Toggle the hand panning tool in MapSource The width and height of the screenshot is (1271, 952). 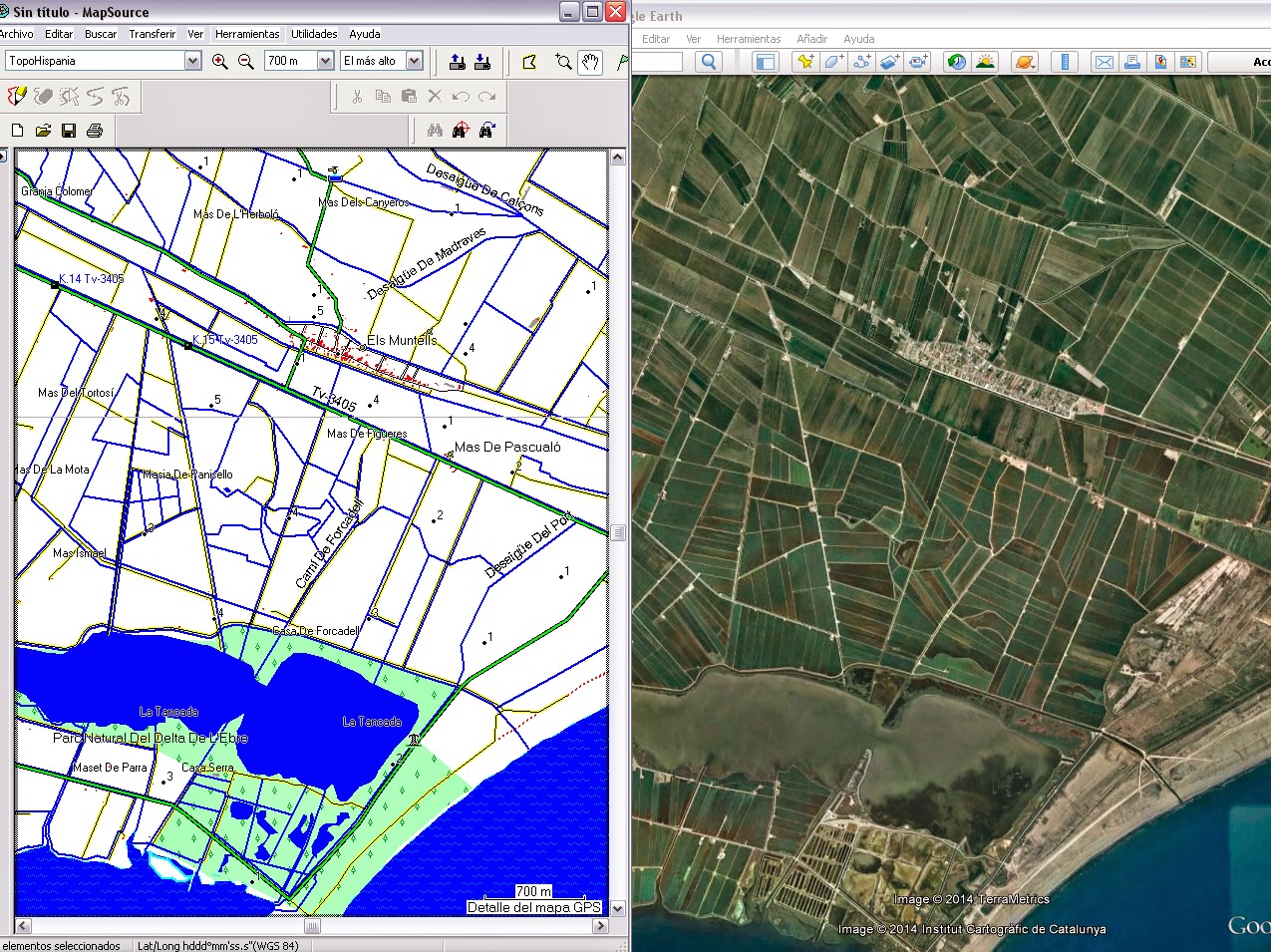click(590, 61)
